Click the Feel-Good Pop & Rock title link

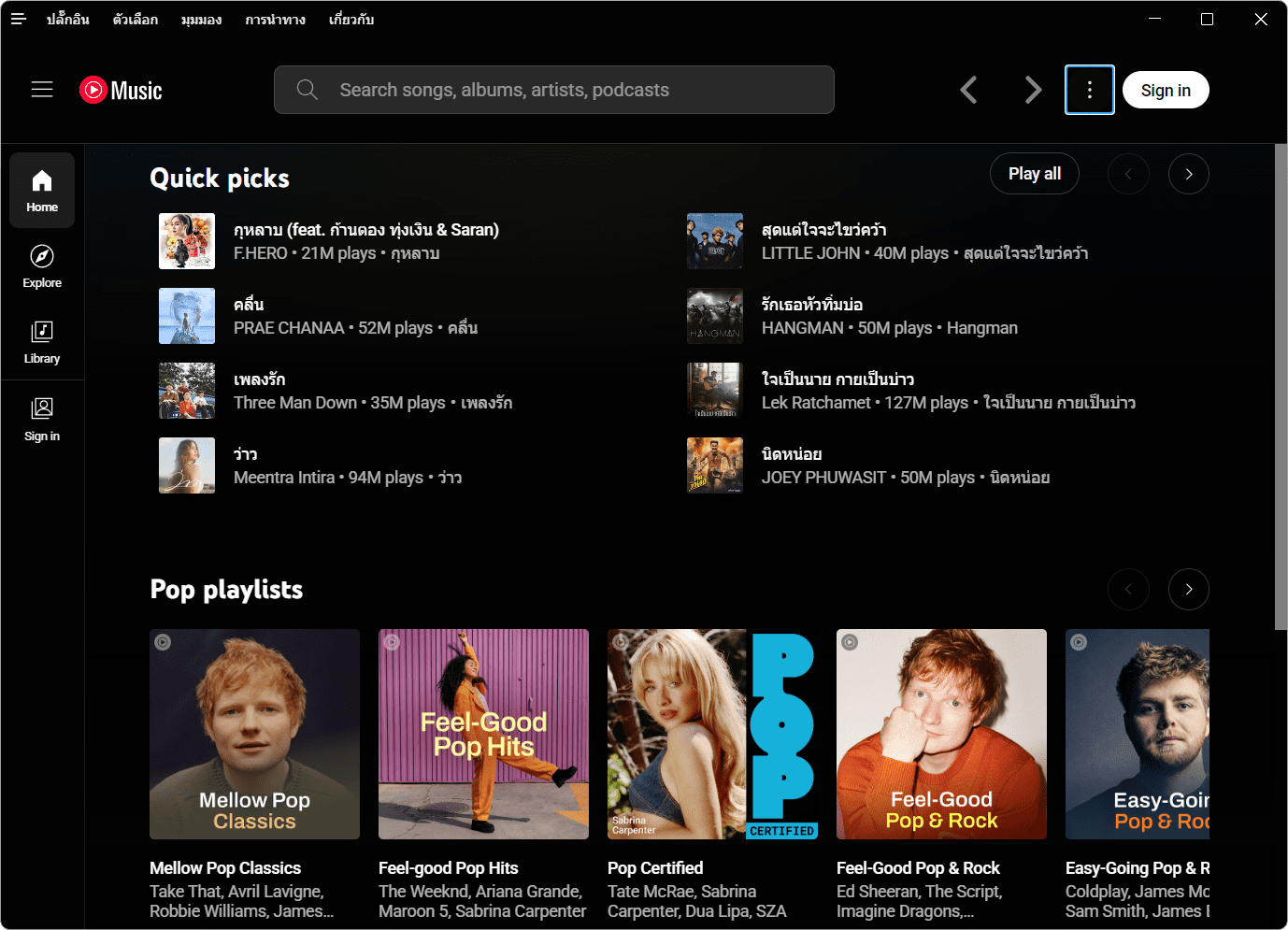coord(918,868)
